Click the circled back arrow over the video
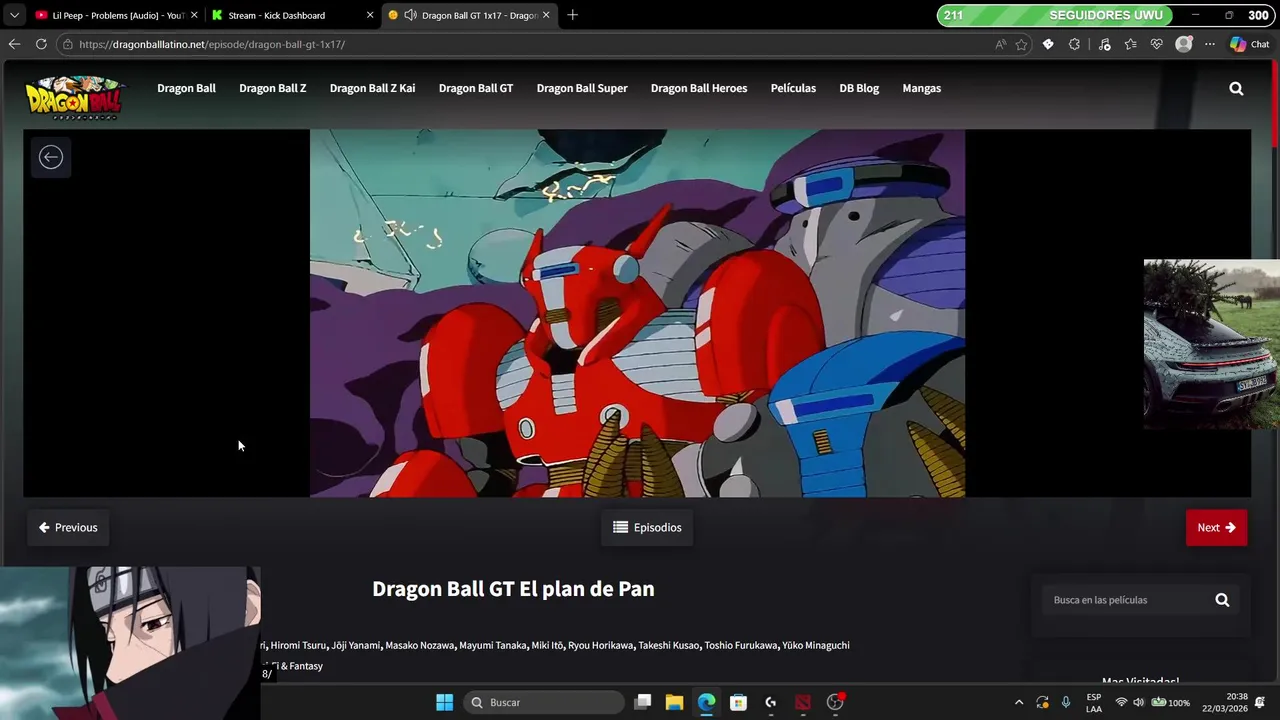1280x720 pixels. 51,157
